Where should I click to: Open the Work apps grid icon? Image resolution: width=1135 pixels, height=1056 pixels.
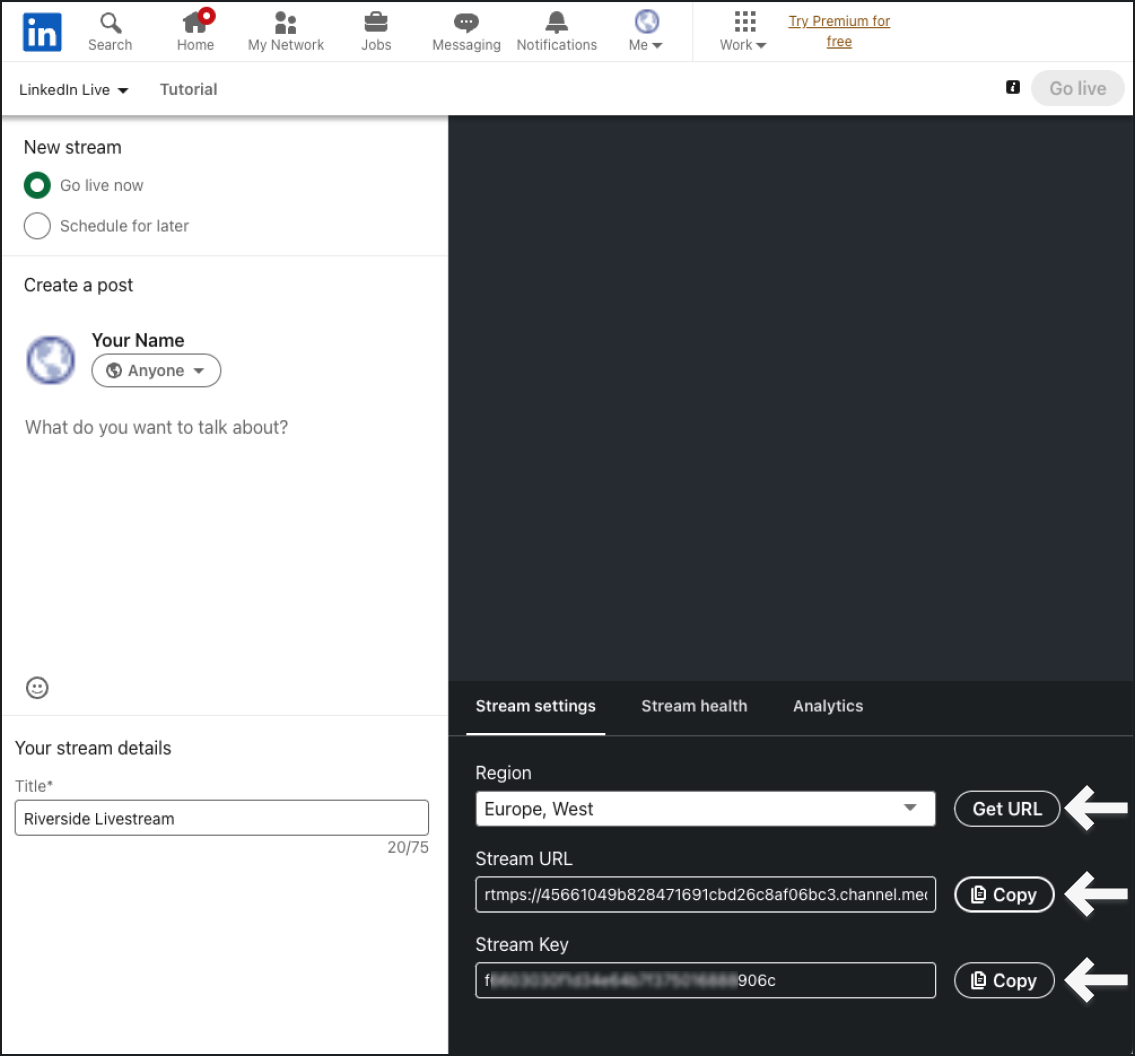[x=745, y=22]
